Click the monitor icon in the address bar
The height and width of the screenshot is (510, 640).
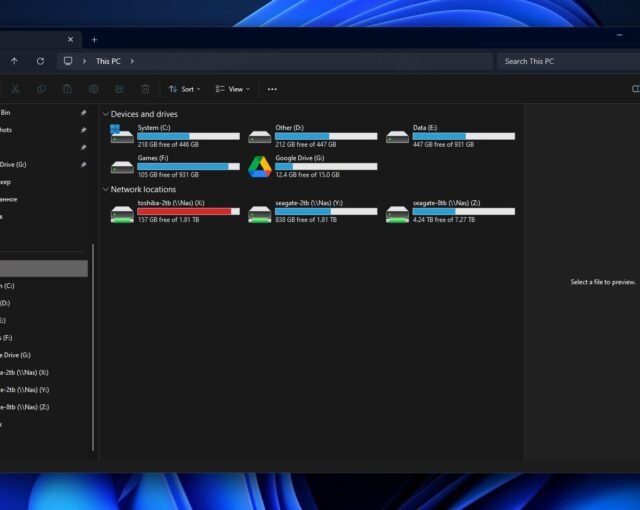[68, 61]
